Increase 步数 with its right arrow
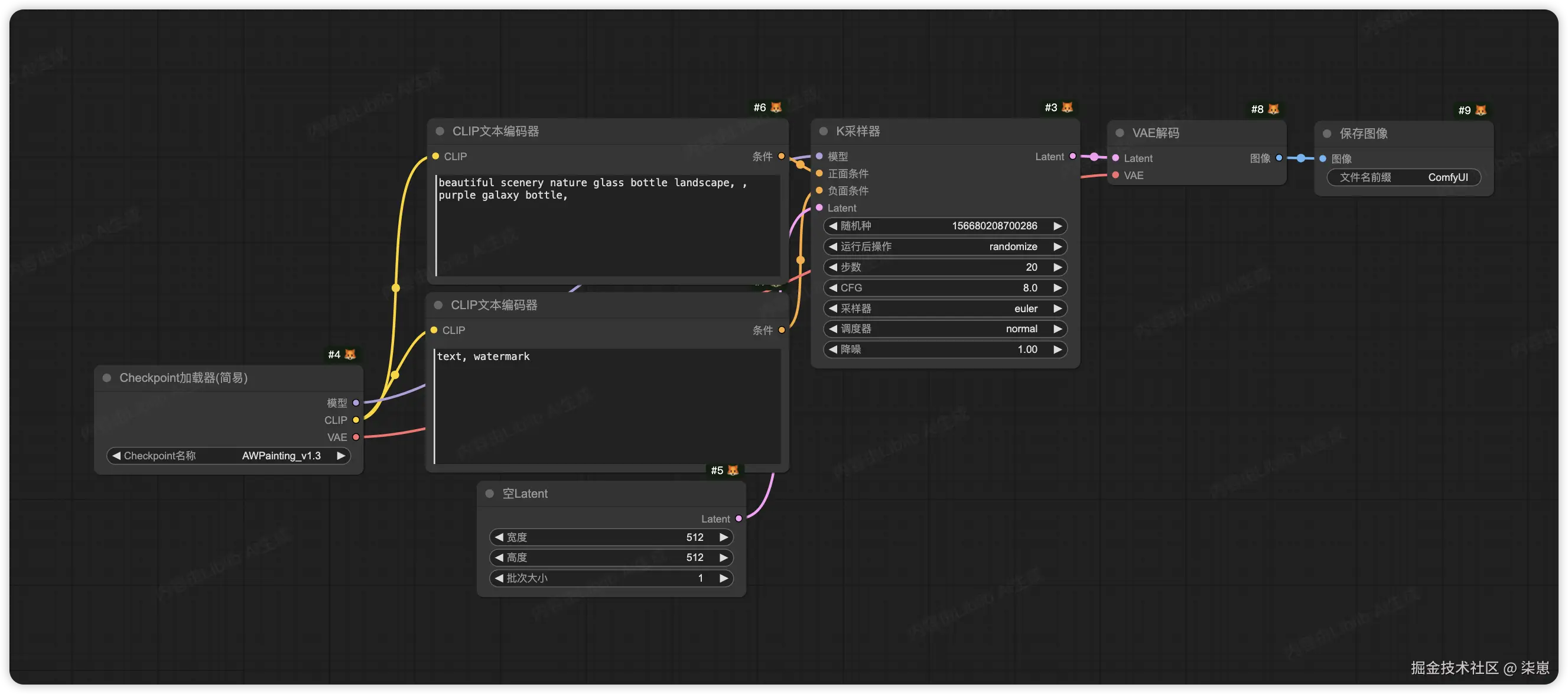1568x694 pixels. coord(1058,267)
